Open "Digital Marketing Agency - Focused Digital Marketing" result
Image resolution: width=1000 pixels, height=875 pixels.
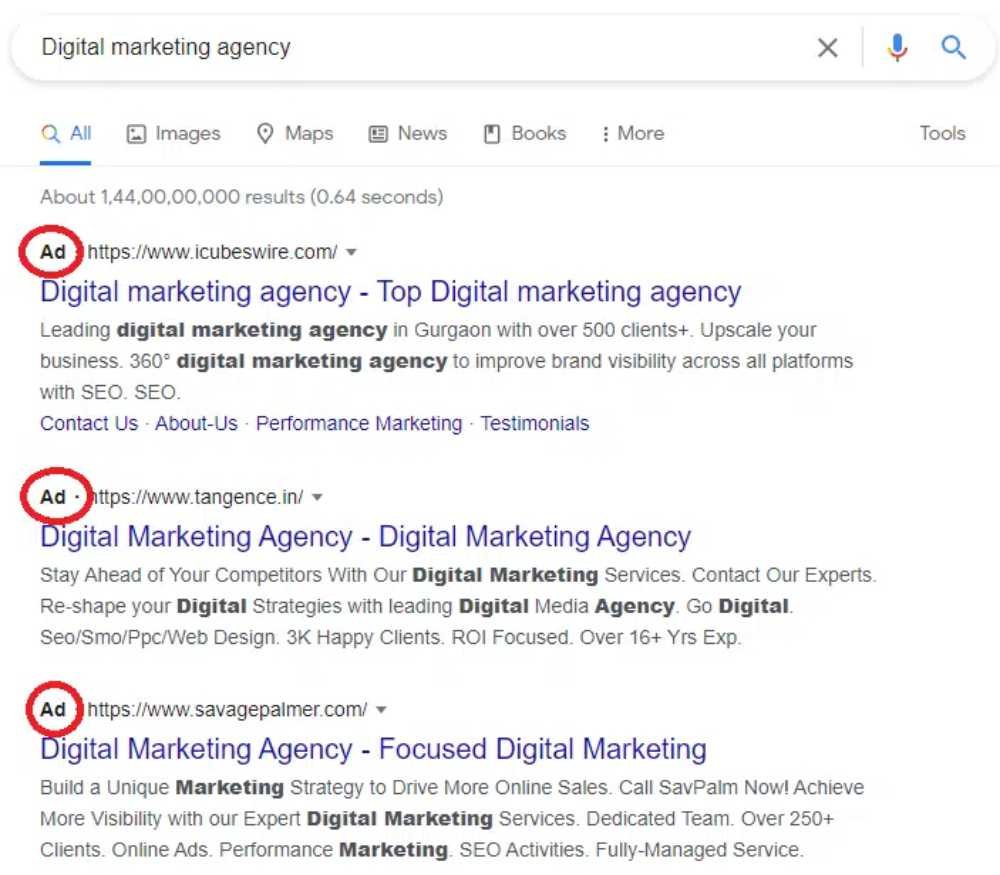pos(373,749)
